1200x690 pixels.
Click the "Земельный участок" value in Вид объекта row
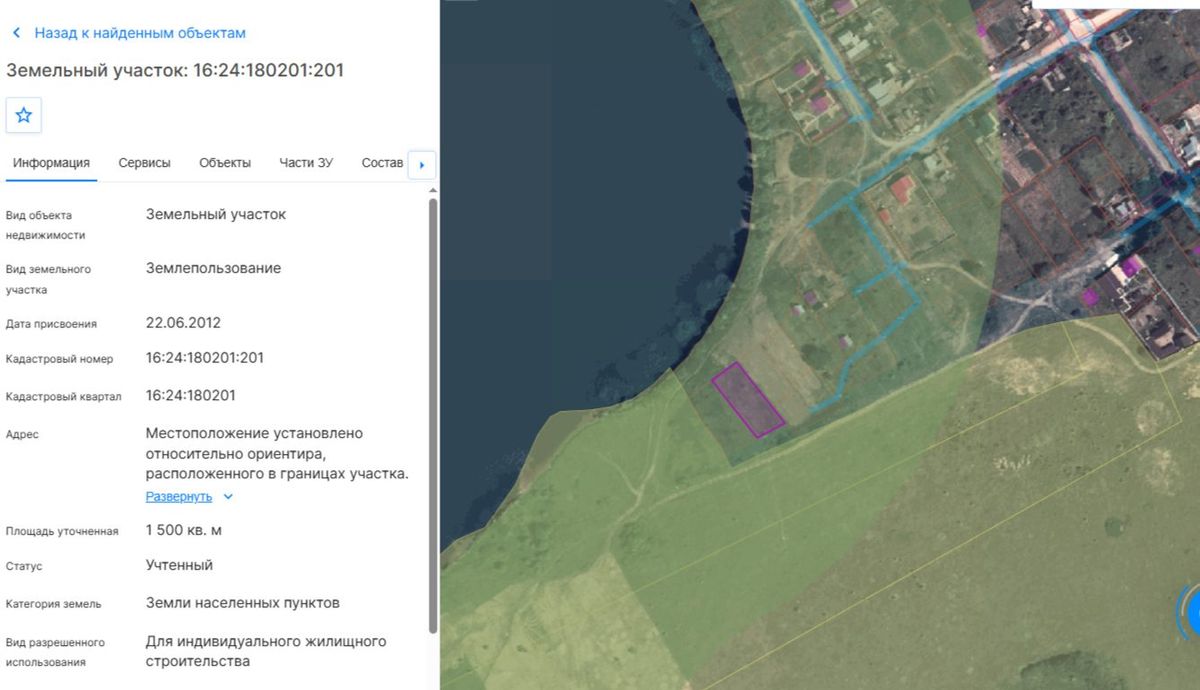(216, 214)
